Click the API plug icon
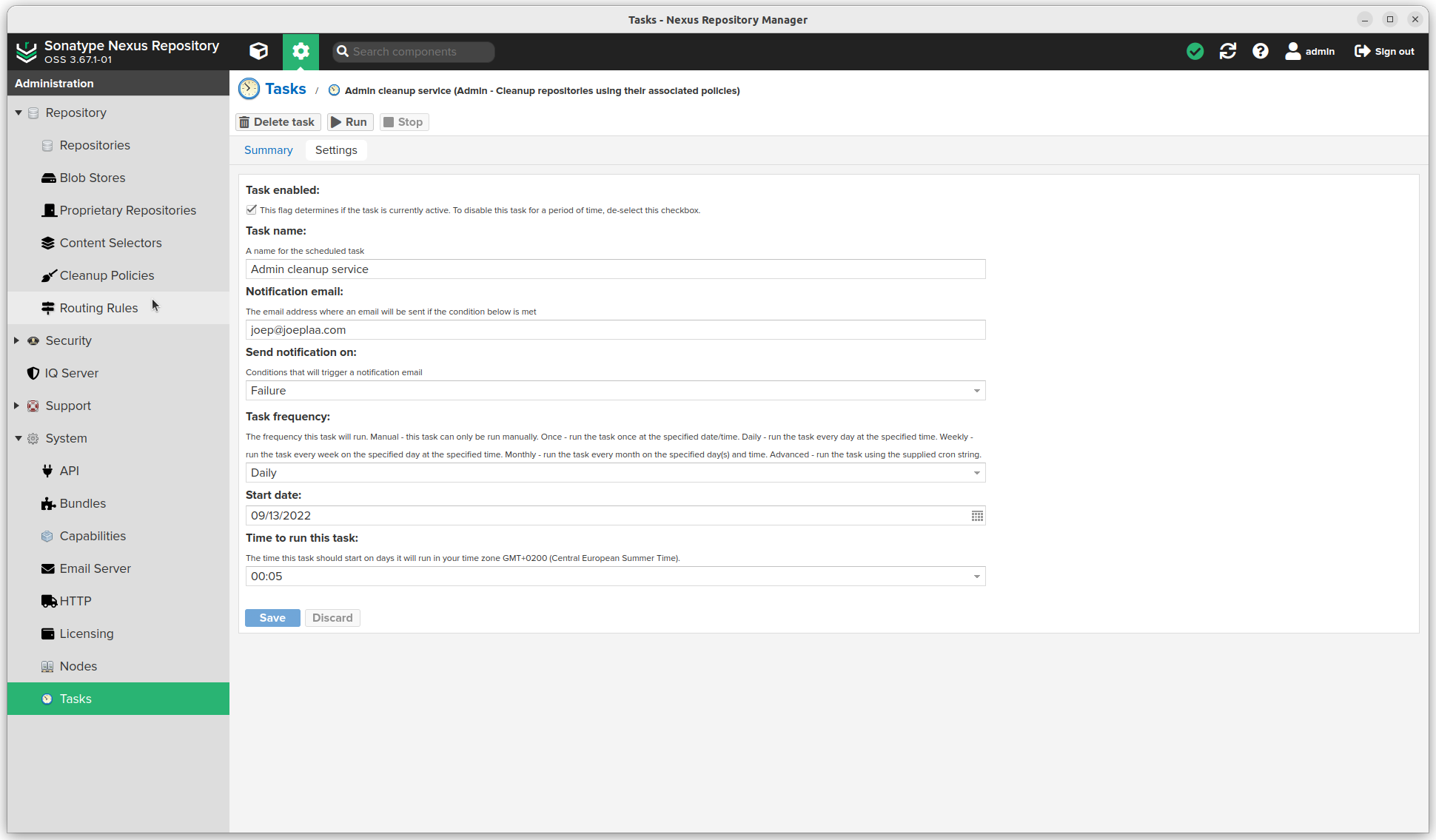Screen dimensions: 1436x840 tap(47, 471)
